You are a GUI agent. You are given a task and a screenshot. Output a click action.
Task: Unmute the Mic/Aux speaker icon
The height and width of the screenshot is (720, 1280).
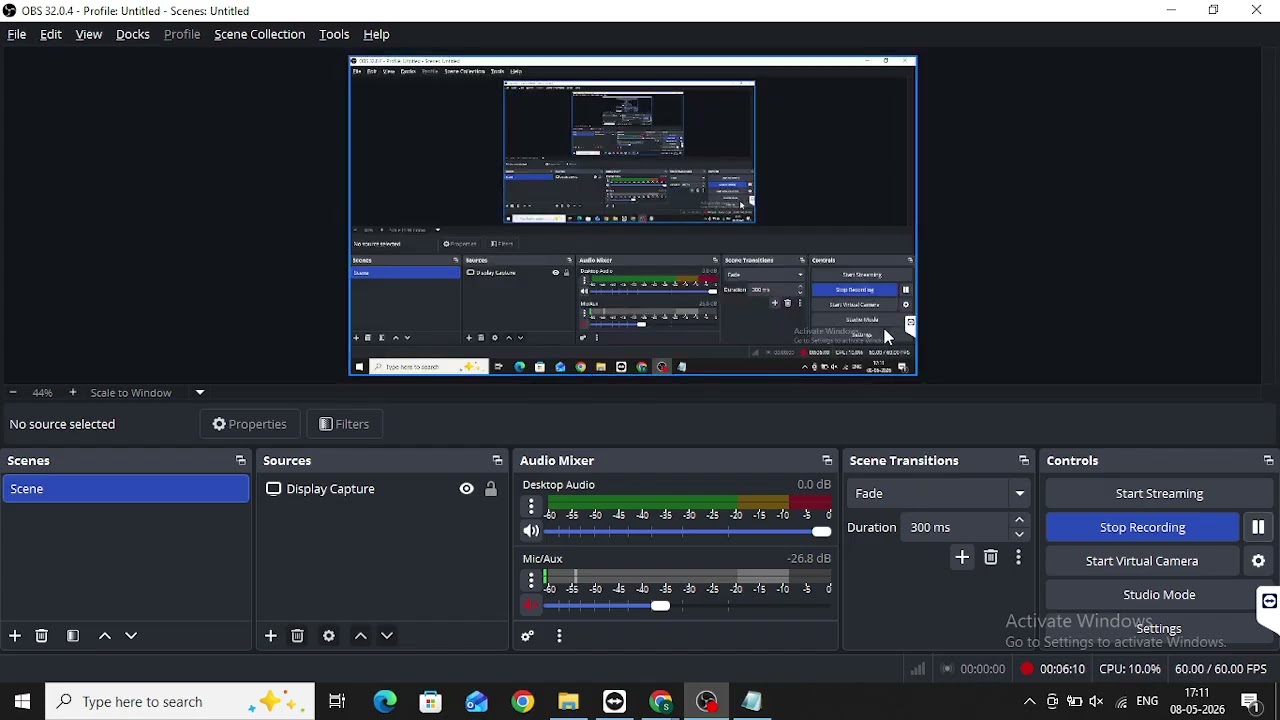[531, 606]
